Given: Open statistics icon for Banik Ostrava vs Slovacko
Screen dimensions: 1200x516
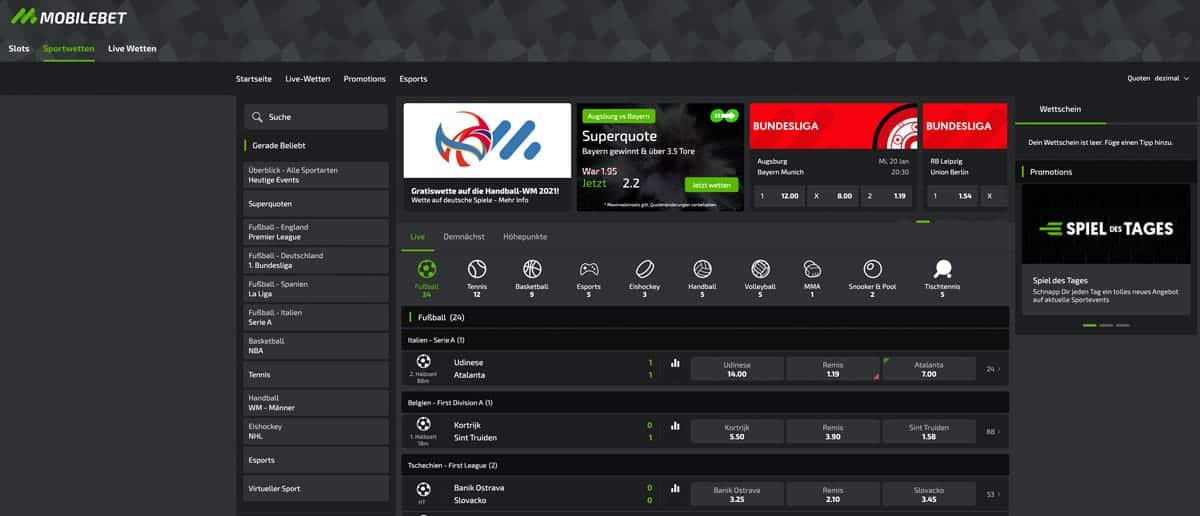Looking at the screenshot, I should coord(675,488).
